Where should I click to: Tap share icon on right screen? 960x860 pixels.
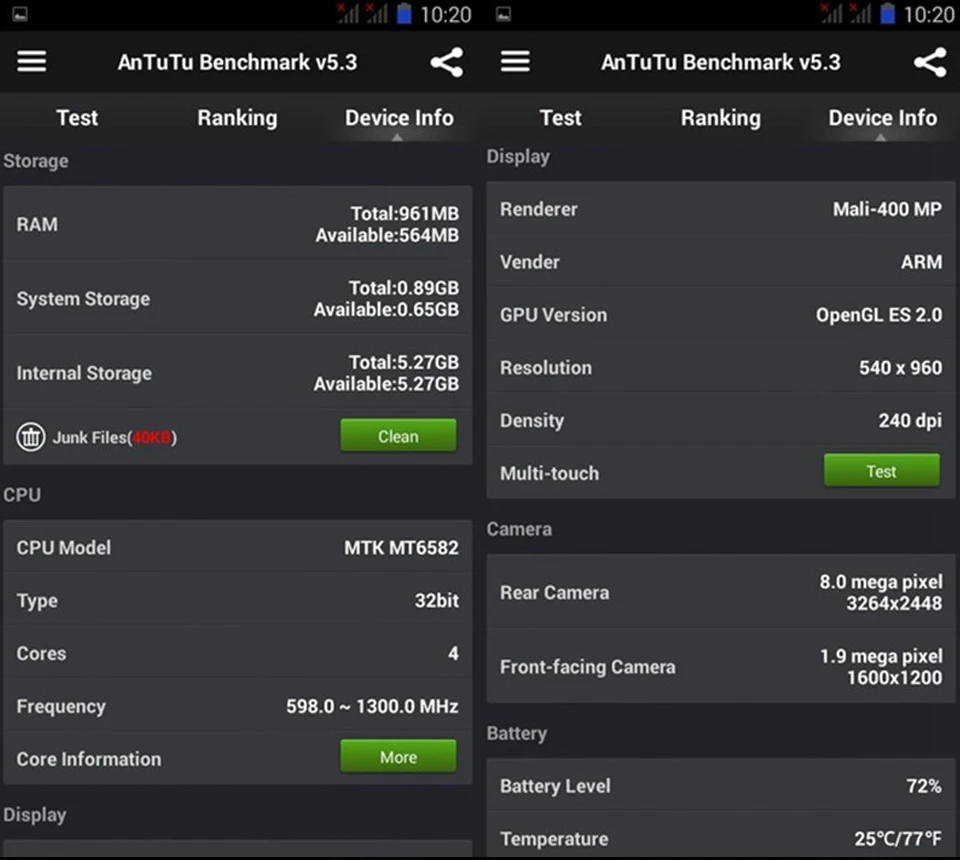click(x=930, y=62)
